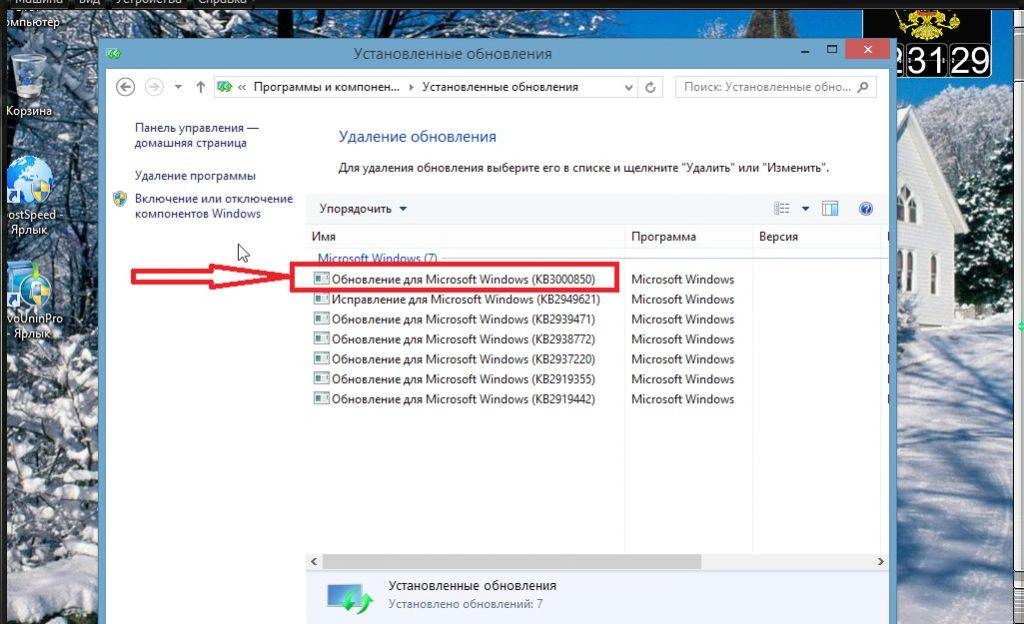Click icon of update KB3000850

pyautogui.click(x=321, y=279)
